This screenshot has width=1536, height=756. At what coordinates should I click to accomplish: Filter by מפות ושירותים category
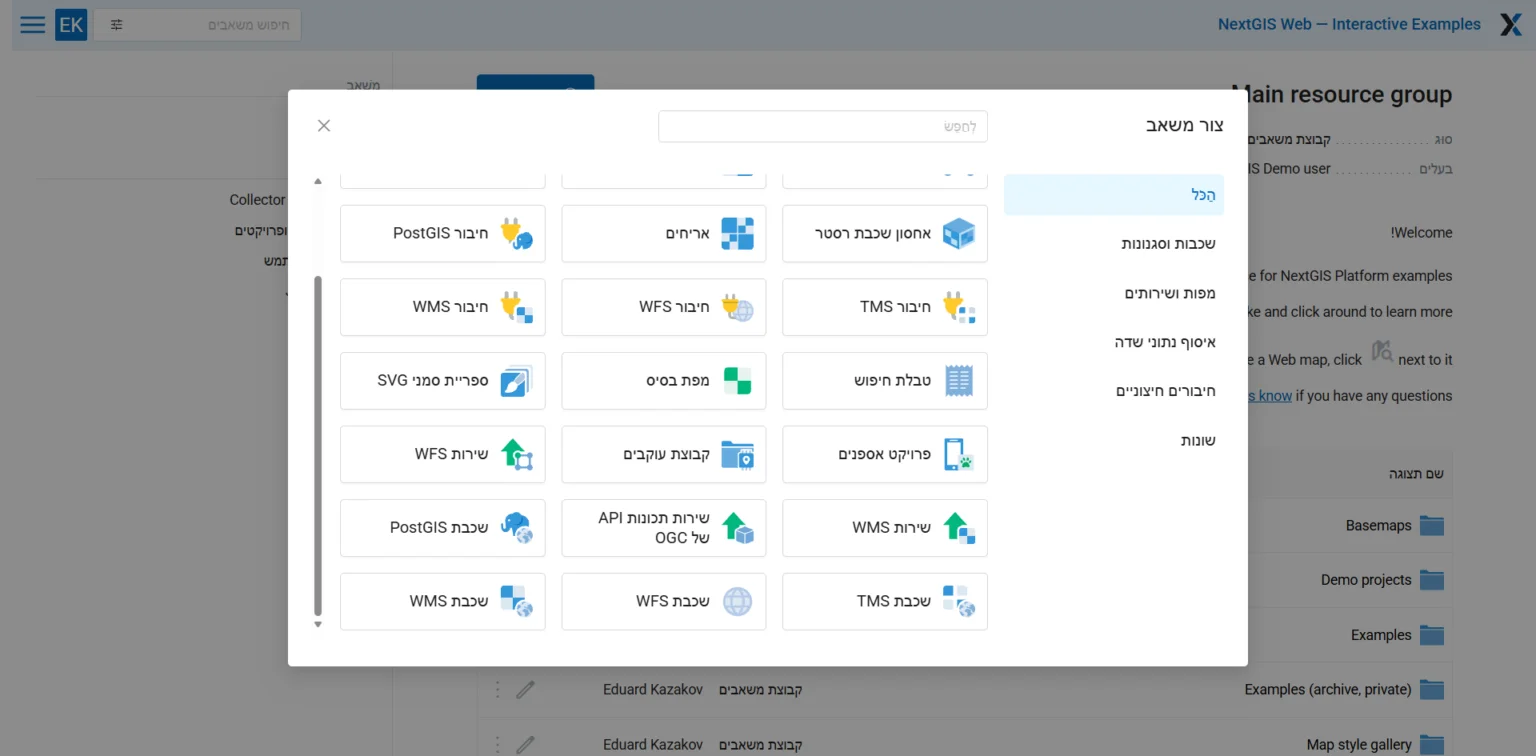coord(1114,293)
